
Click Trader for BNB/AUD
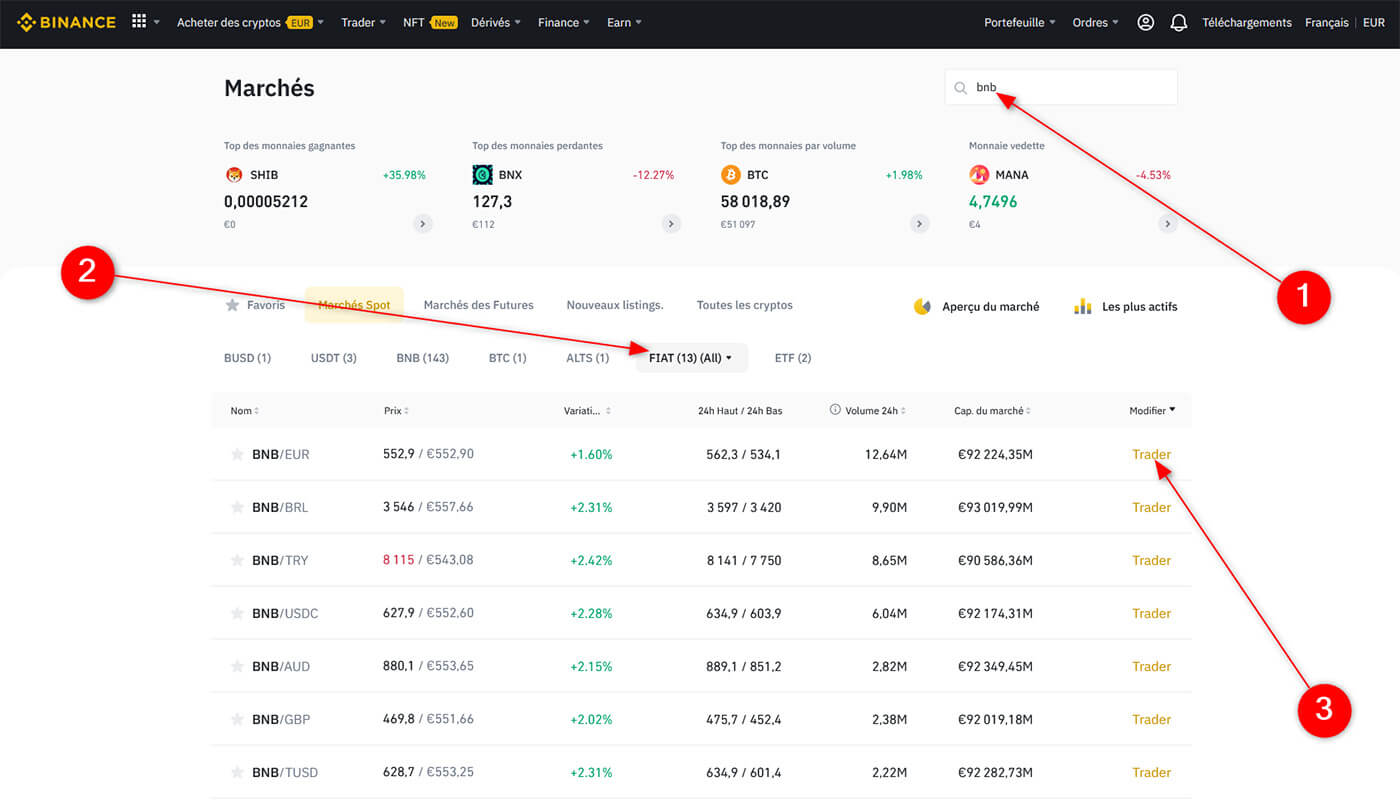coord(1151,666)
